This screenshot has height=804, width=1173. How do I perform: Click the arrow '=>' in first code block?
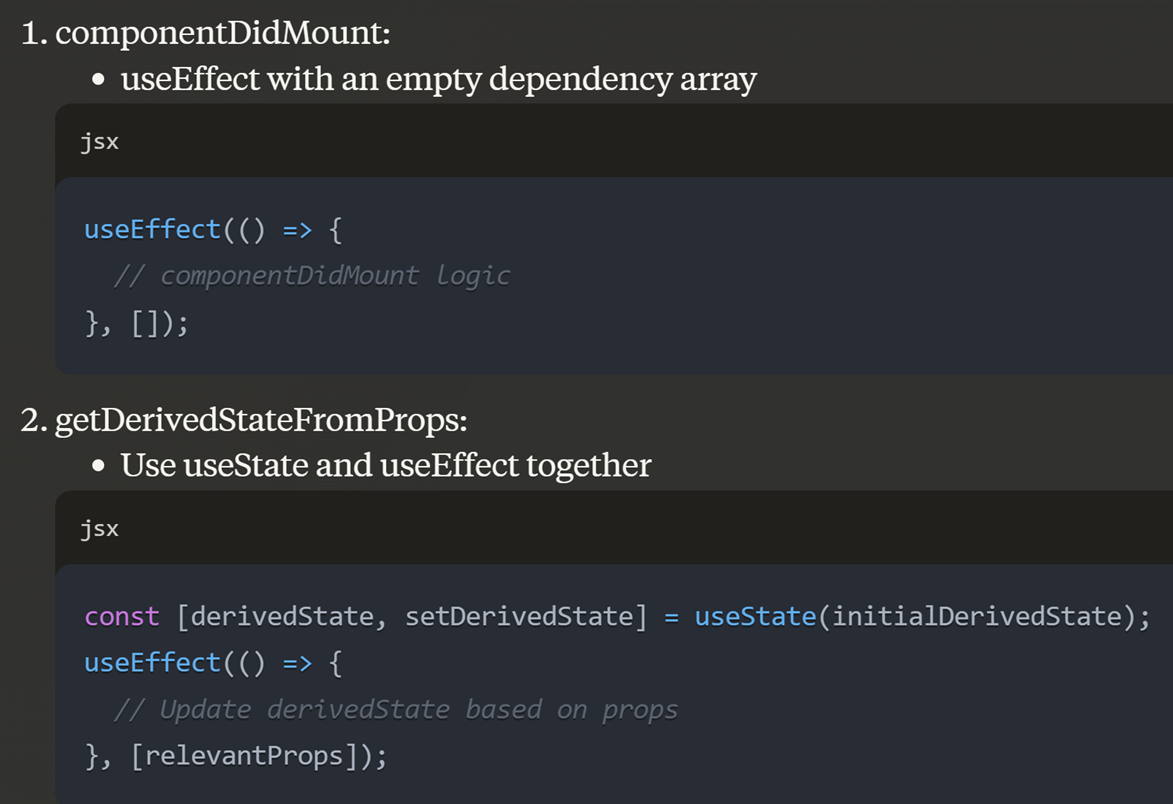click(x=297, y=229)
